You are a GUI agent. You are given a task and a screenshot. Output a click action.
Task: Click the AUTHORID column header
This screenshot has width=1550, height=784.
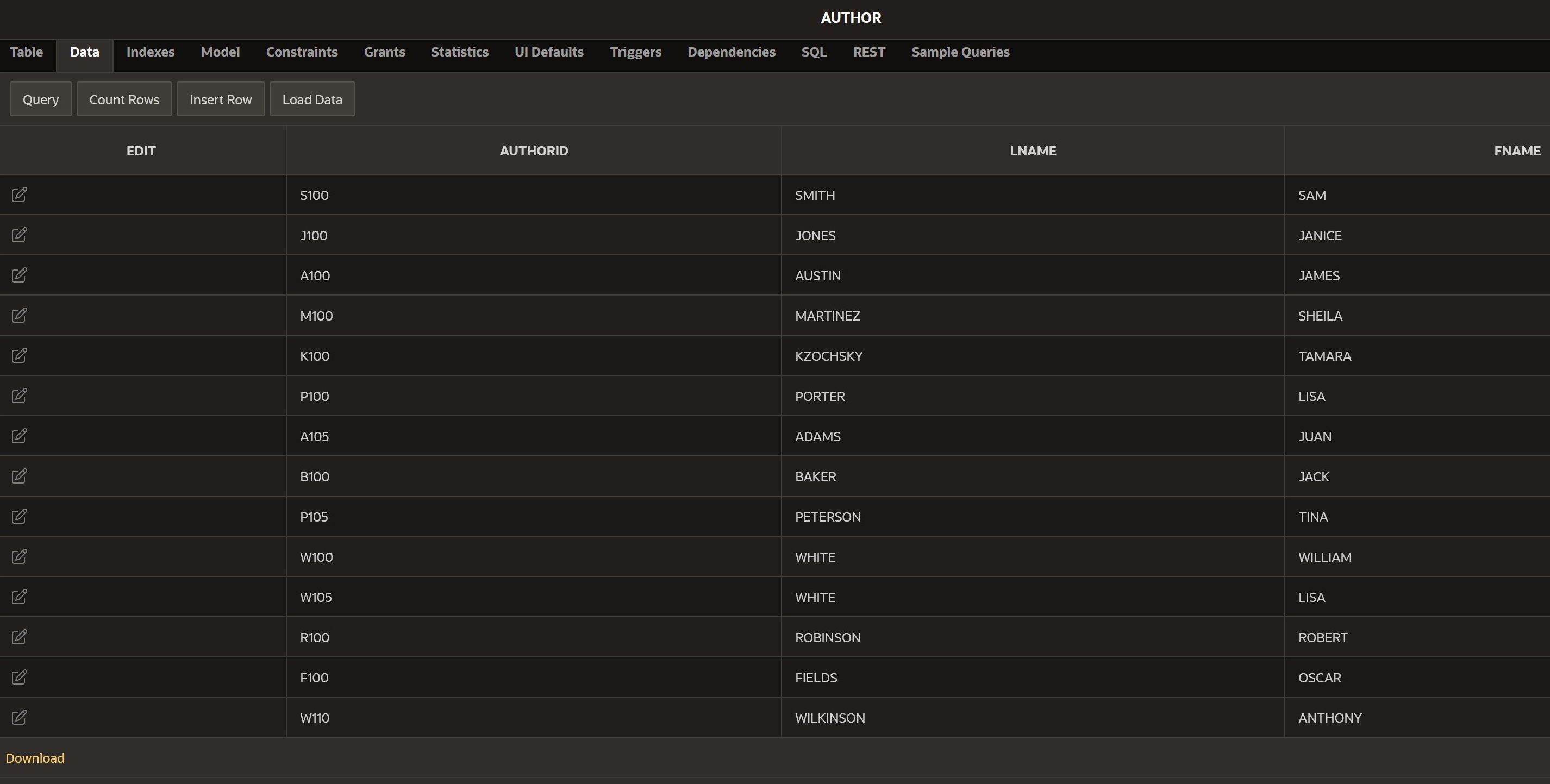533,151
